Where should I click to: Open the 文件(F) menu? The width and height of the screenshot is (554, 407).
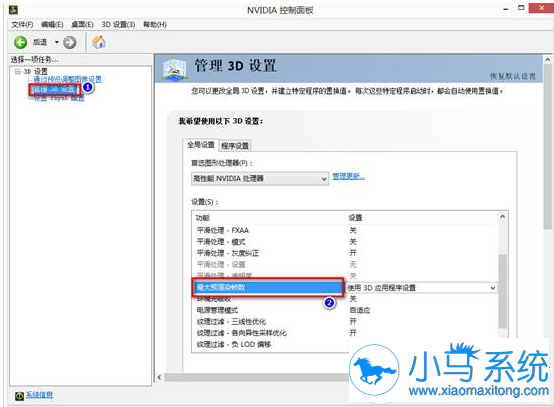(22, 24)
